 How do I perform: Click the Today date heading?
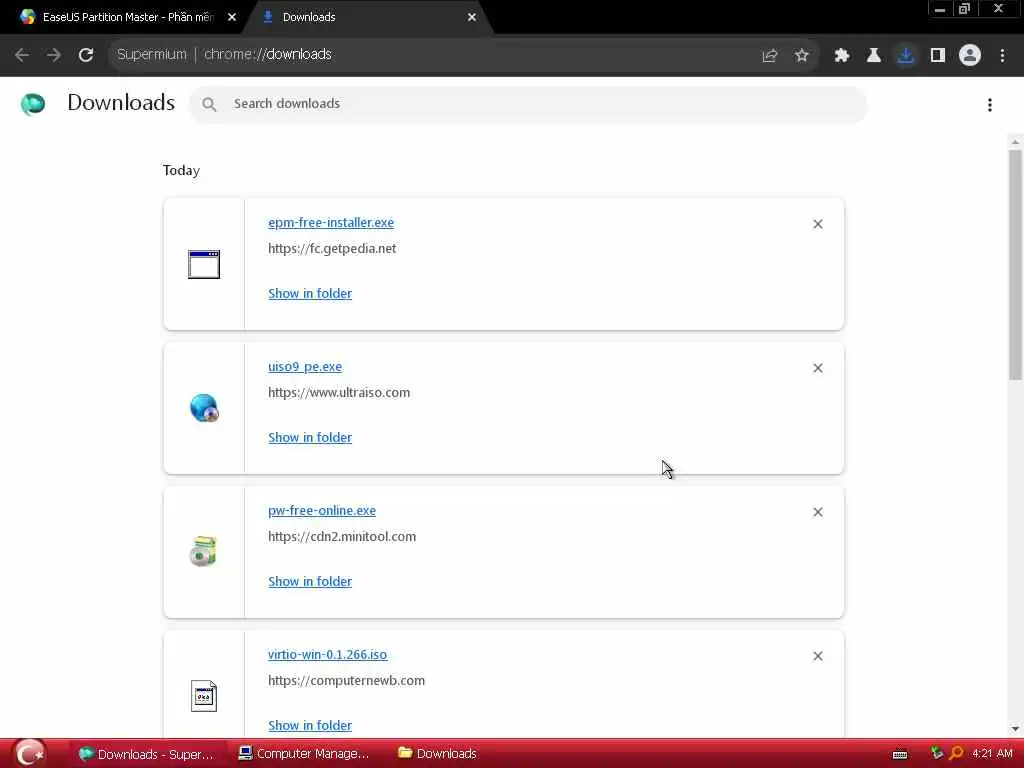181,170
